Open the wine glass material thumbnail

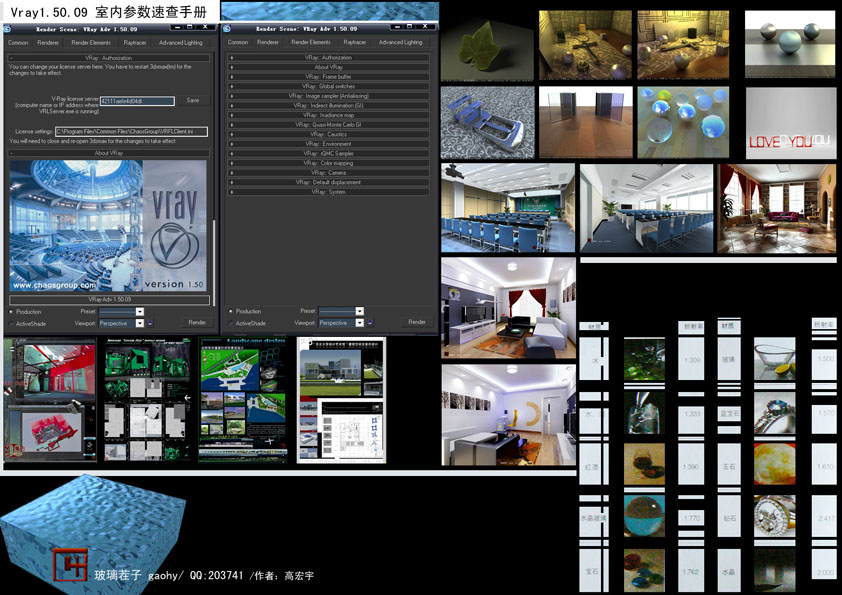tap(644, 464)
